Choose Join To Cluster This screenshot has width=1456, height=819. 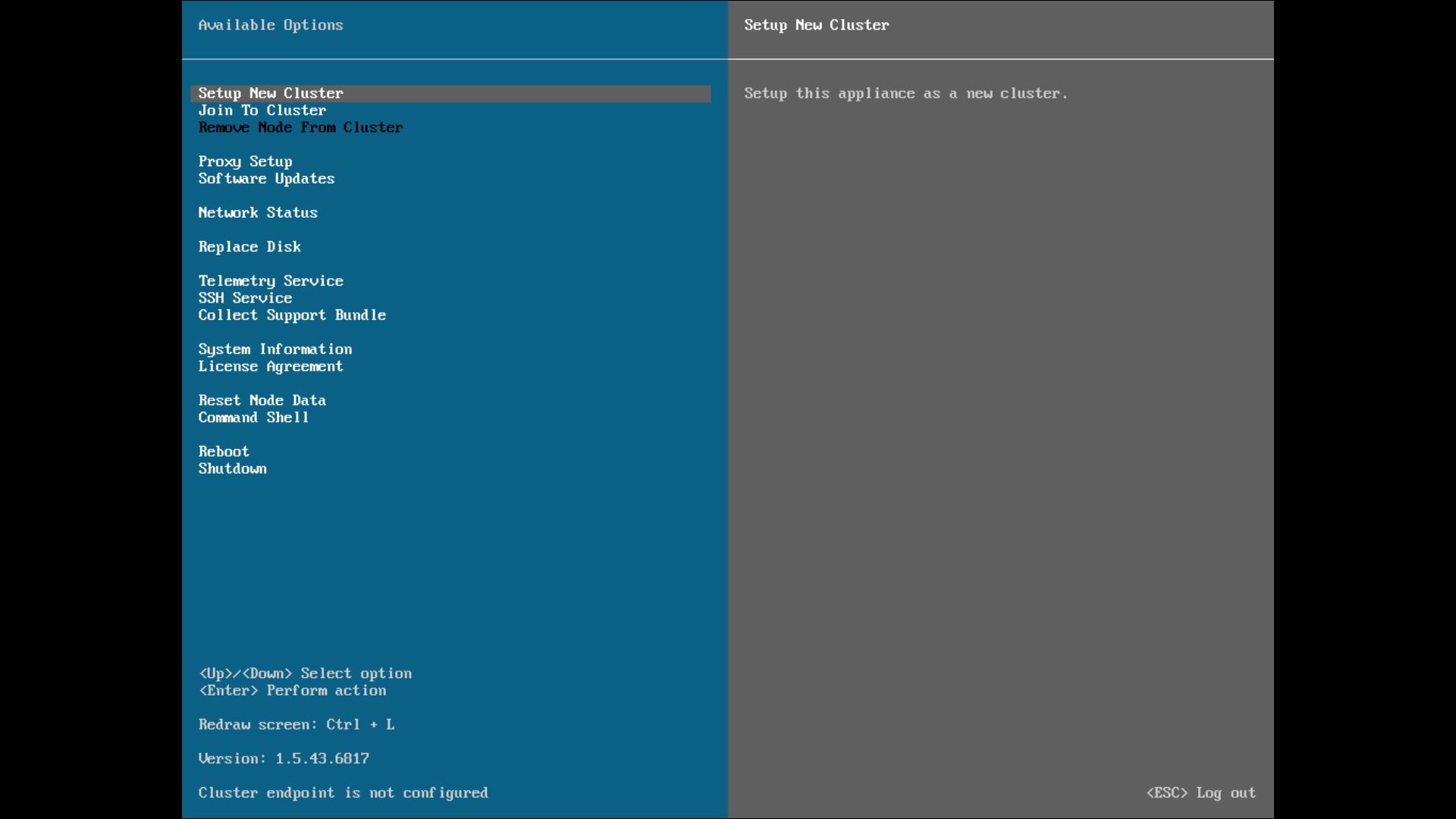click(x=262, y=111)
